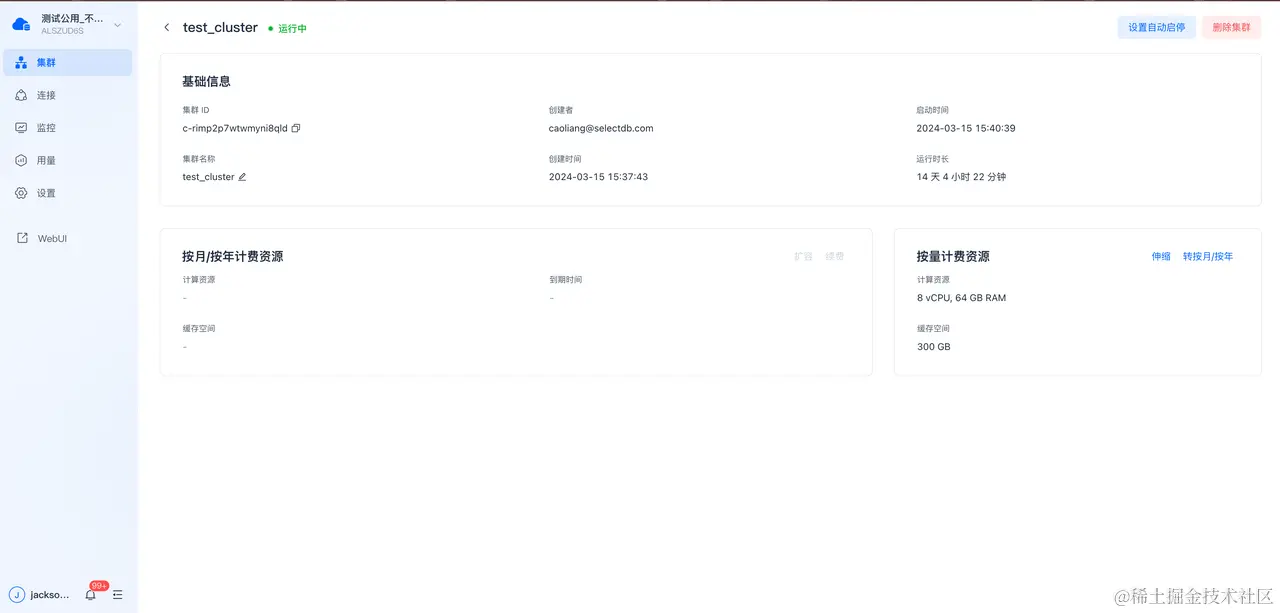Copy the cluster ID using copy icon

[x=294, y=128]
